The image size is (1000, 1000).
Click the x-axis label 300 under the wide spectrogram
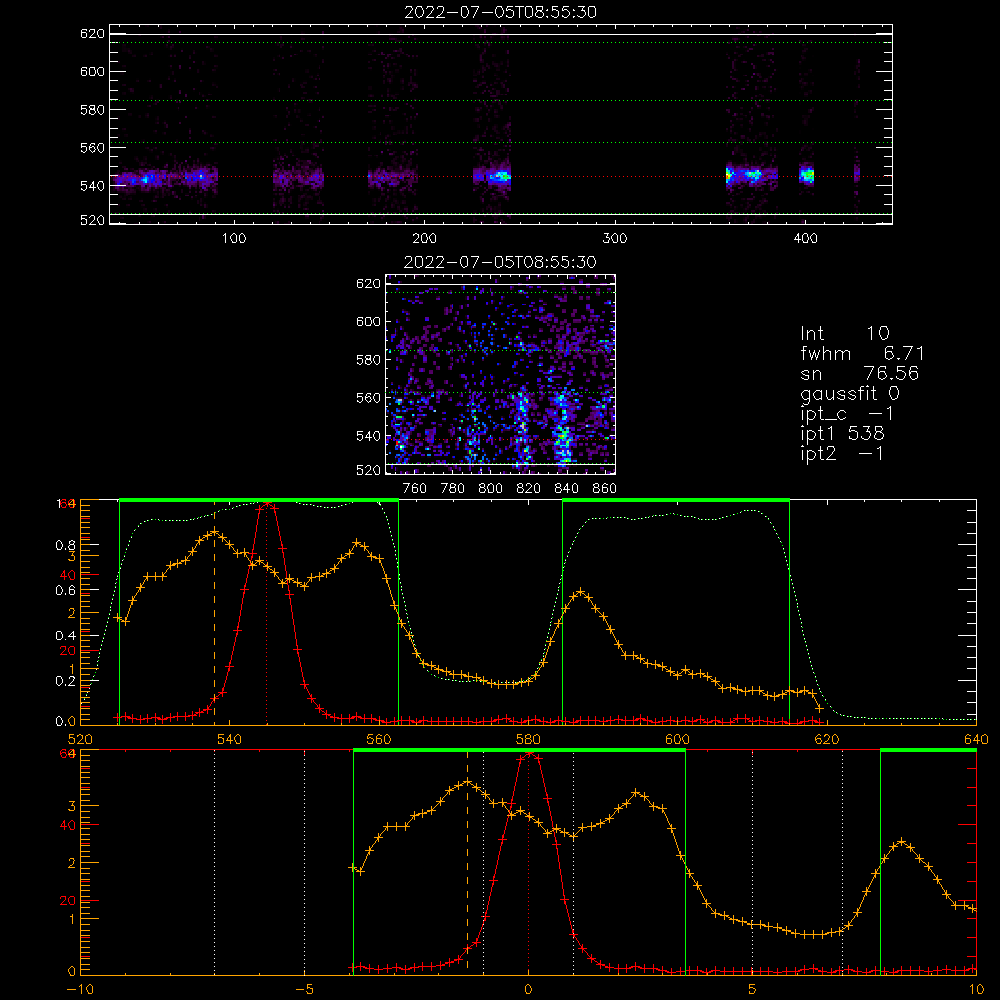(615, 239)
